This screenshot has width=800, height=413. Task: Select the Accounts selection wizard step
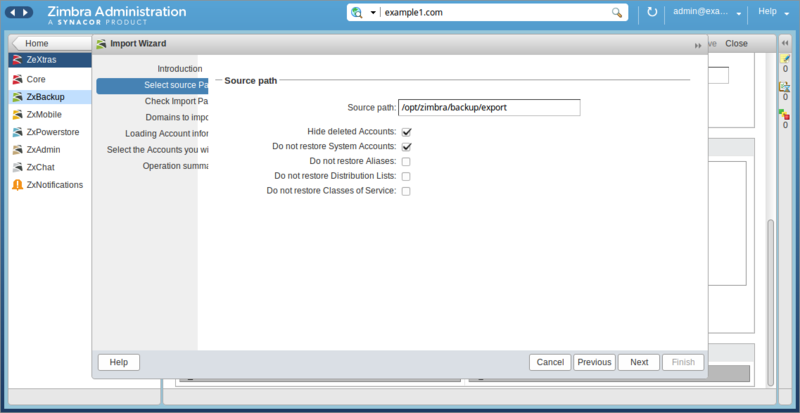pyautogui.click(x=157, y=150)
